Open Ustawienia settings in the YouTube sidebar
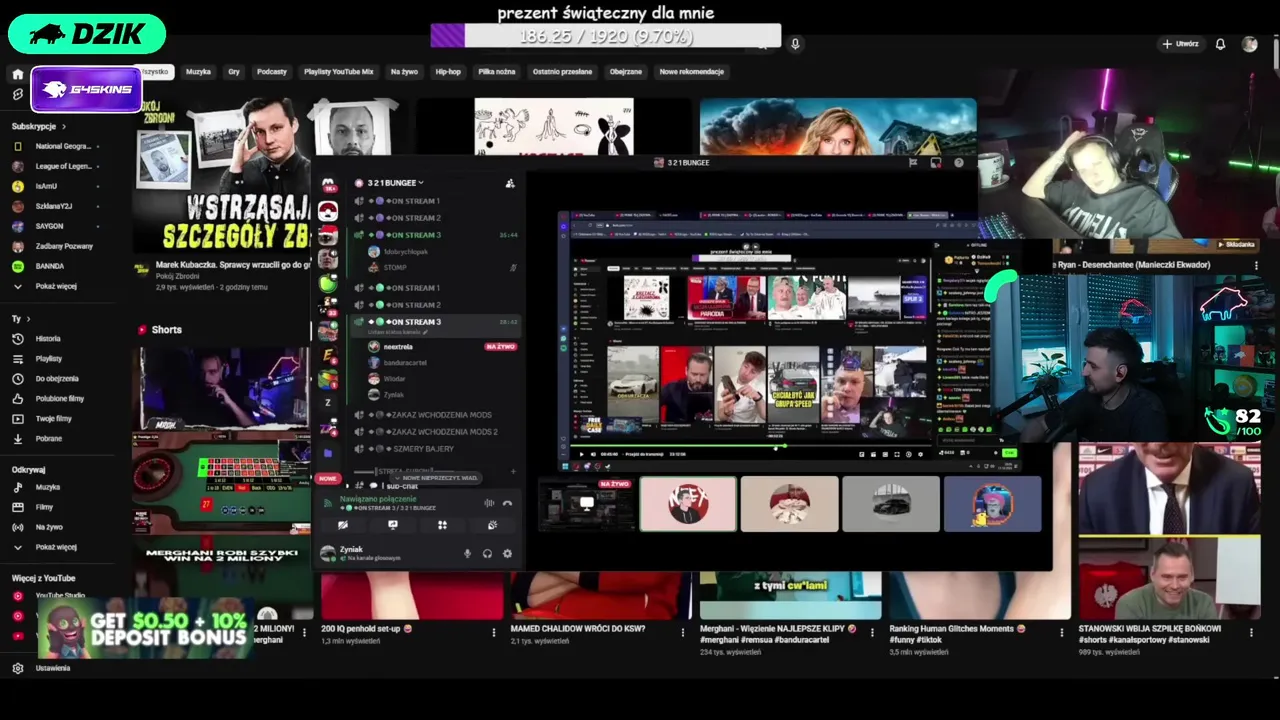 tap(53, 668)
